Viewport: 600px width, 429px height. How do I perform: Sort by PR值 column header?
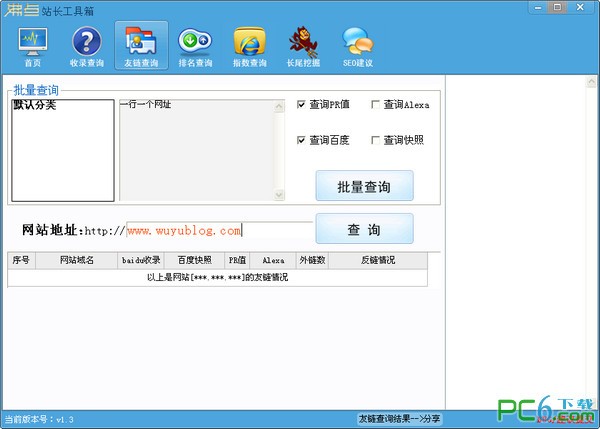coord(237,260)
